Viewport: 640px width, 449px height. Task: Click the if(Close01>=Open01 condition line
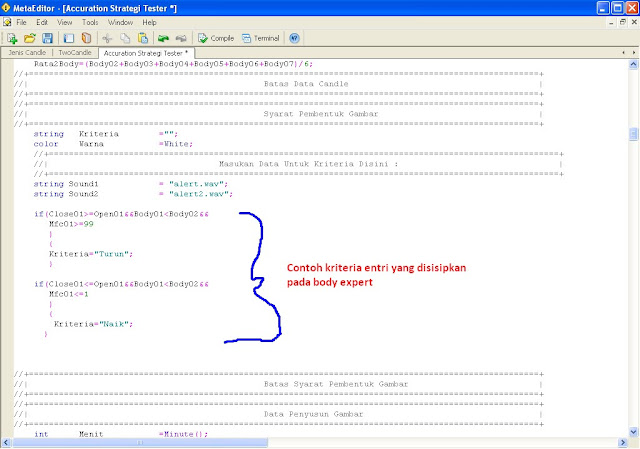pos(122,214)
